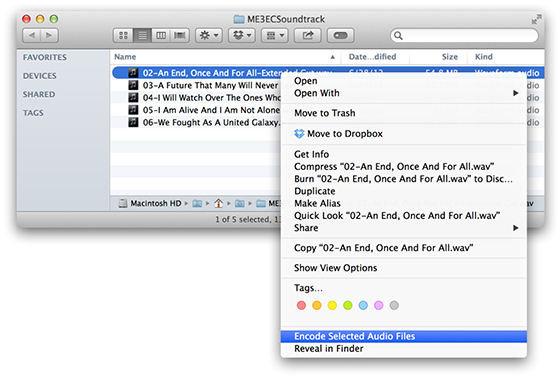Go back with the left arrow button

coord(32,35)
